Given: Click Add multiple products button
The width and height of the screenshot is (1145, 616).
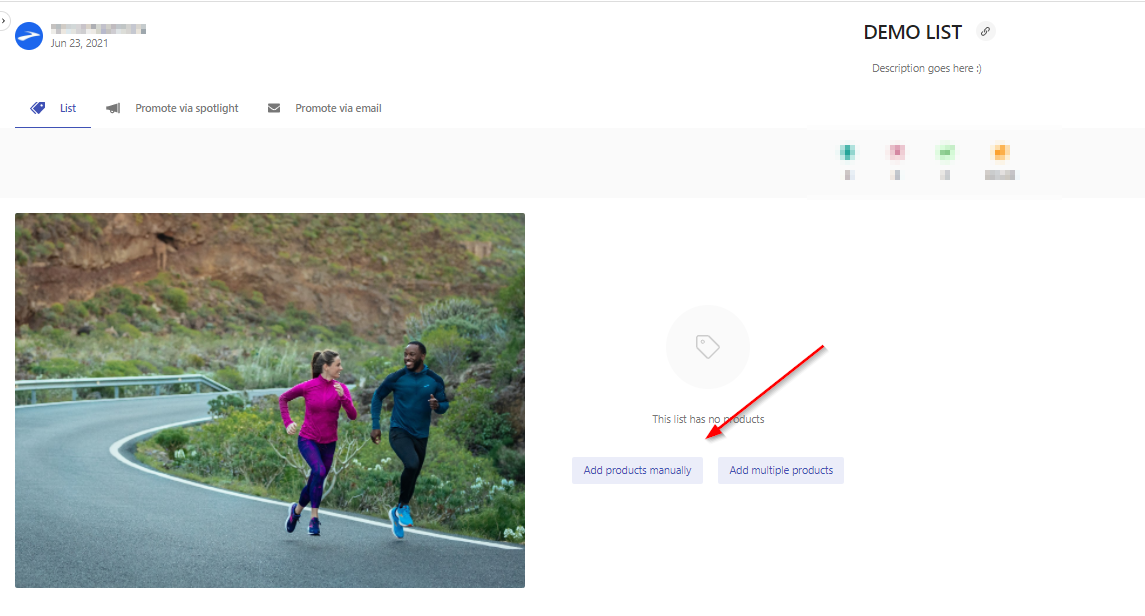Looking at the screenshot, I should click(781, 470).
